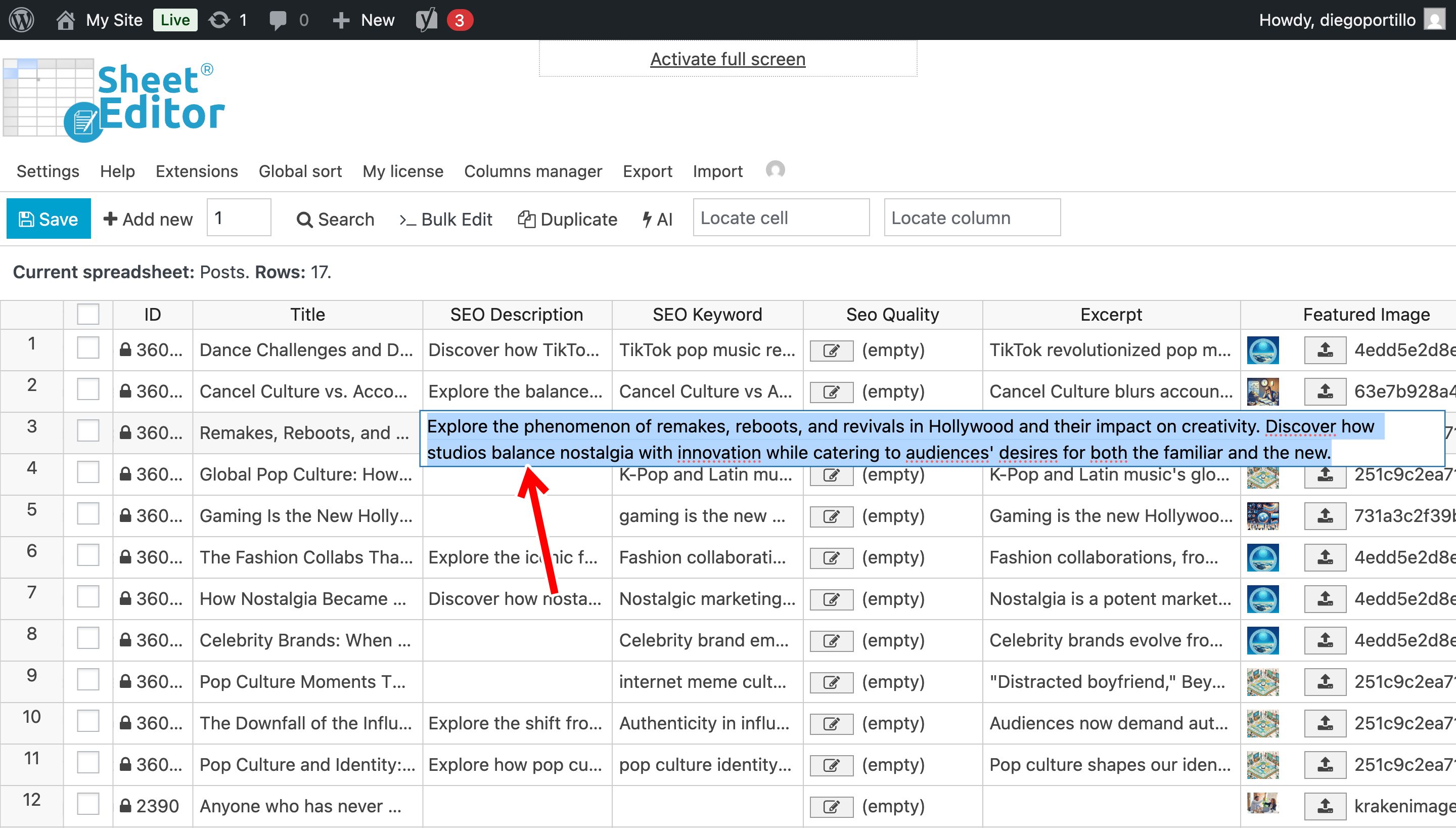This screenshot has width=1456, height=828.
Task: Click the lock icon beside ID in row 12
Action: 125,806
